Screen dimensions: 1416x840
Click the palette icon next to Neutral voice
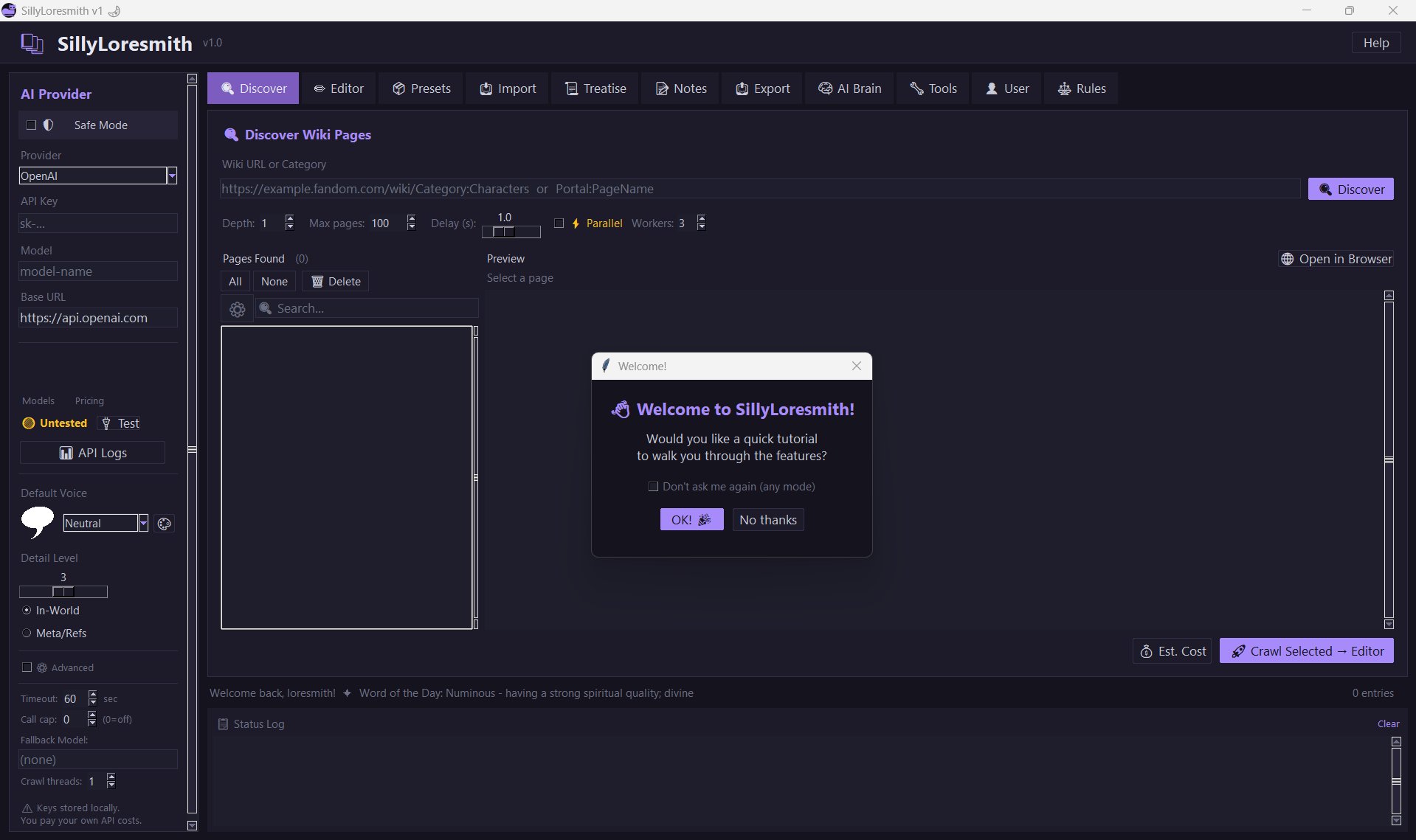[x=165, y=524]
